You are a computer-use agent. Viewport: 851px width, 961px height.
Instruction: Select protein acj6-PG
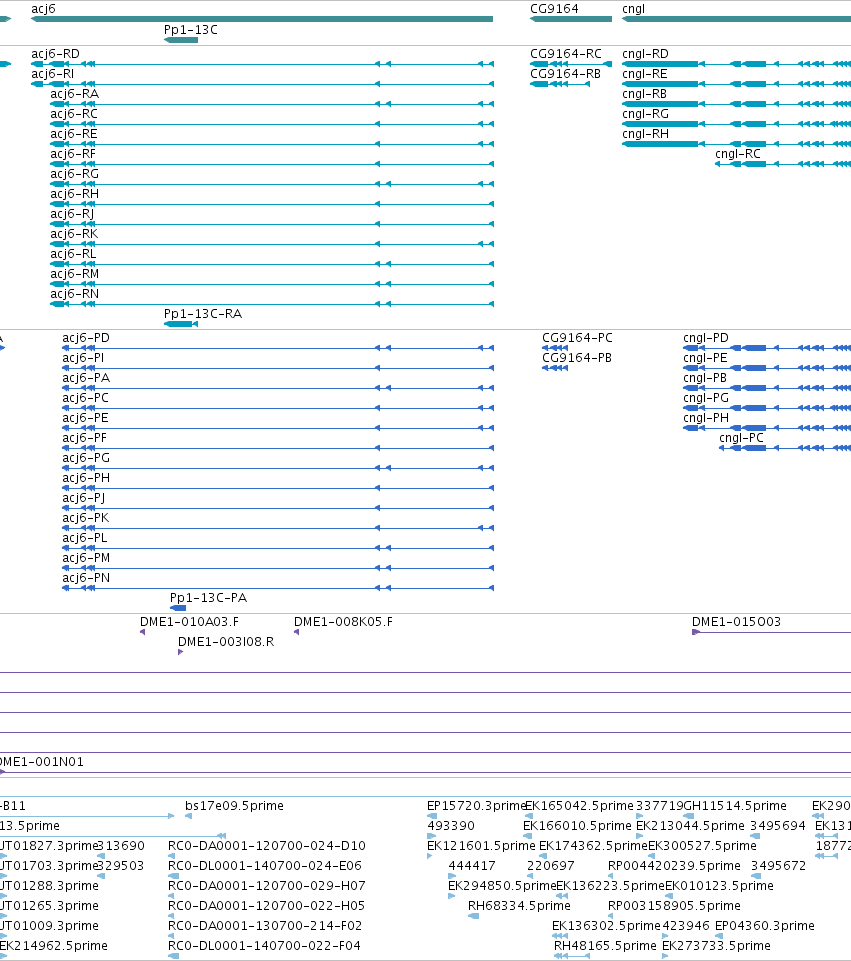pos(86,458)
